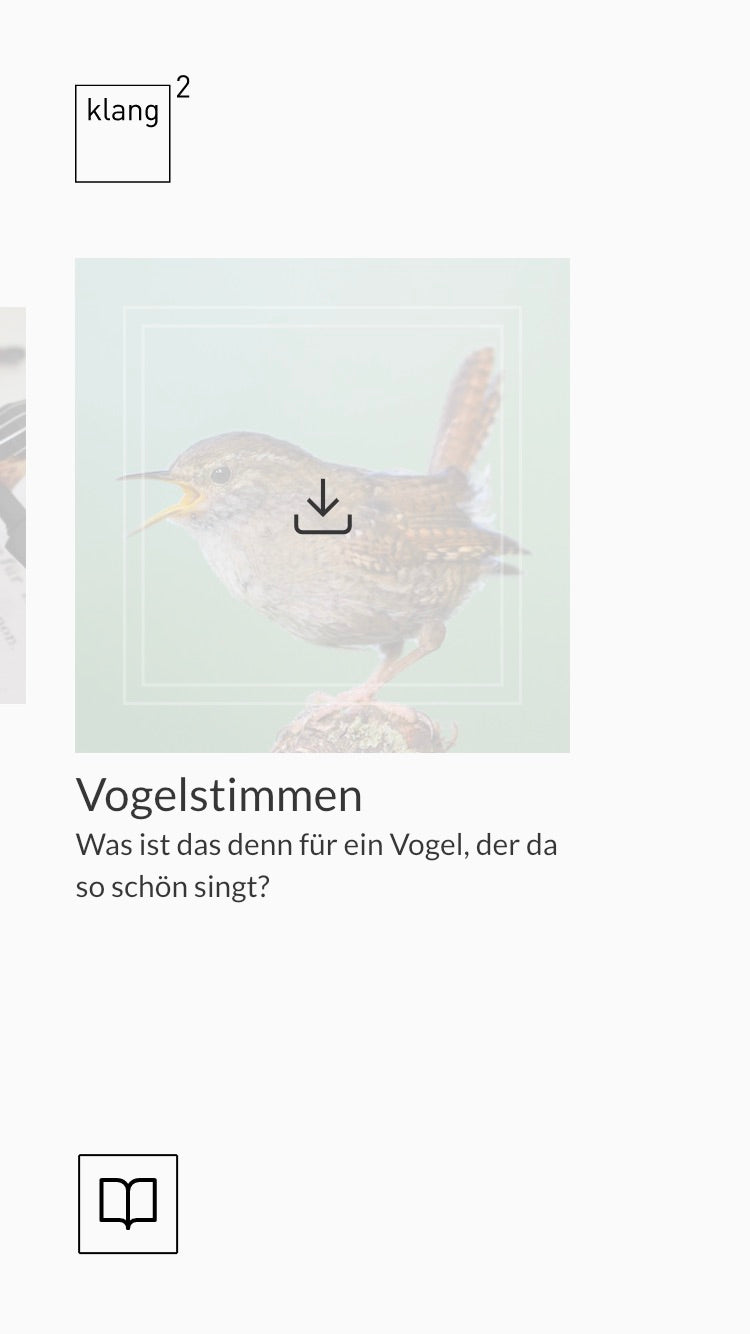Click the text 'so schön singt?'
Screen dimensions: 750x1334
tap(173, 887)
